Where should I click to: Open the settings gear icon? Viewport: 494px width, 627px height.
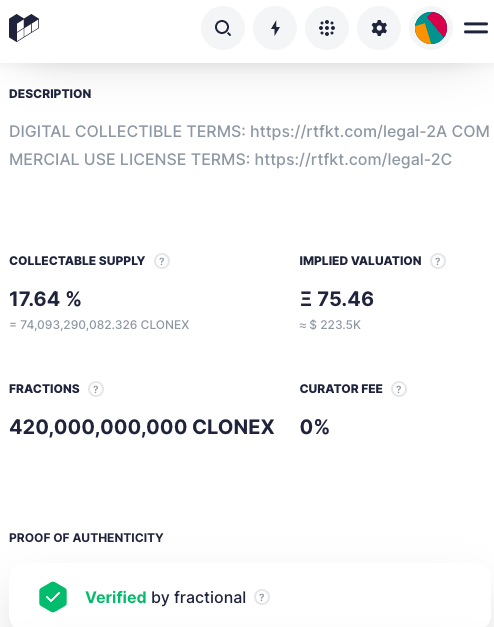(x=379, y=28)
